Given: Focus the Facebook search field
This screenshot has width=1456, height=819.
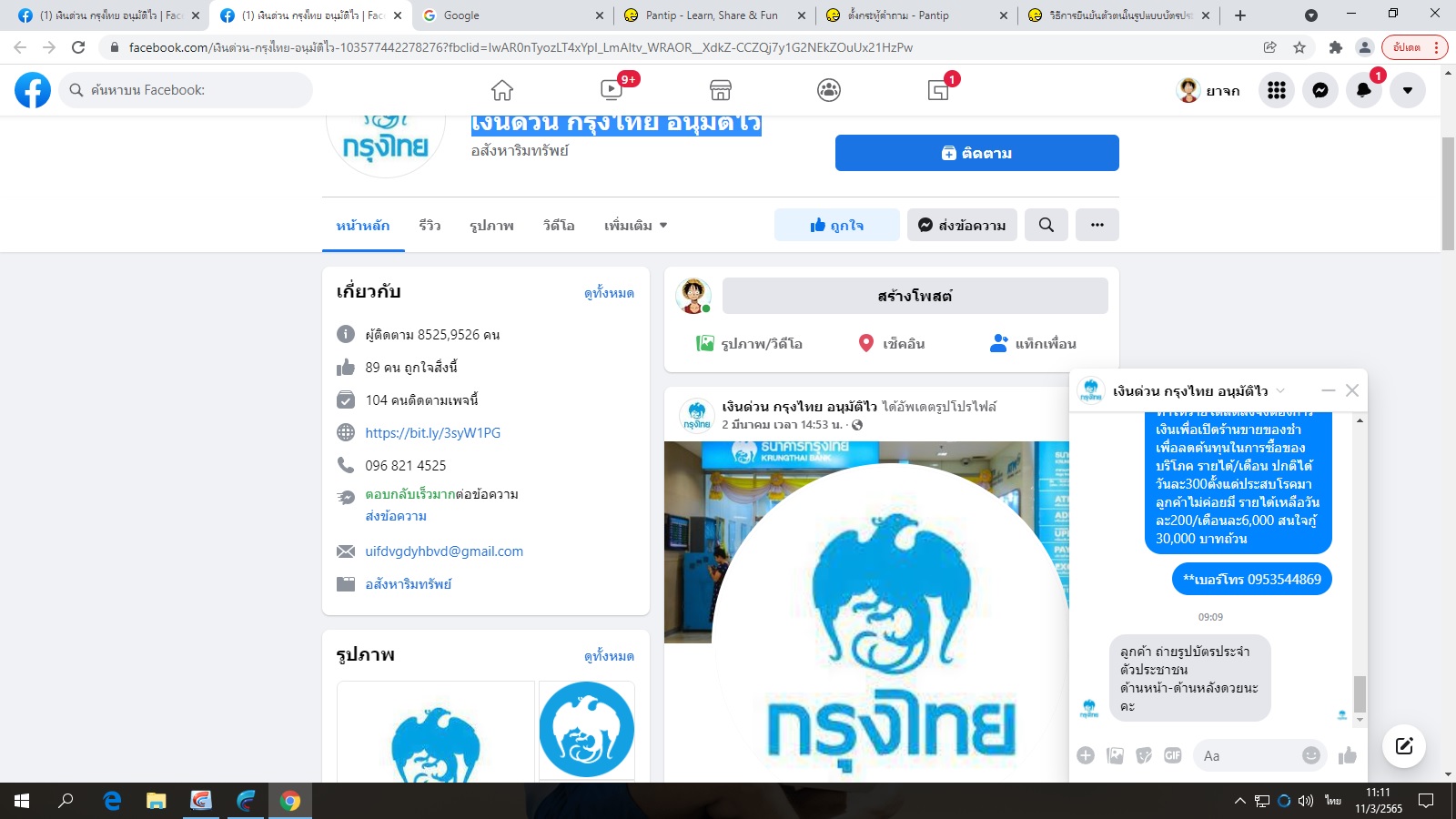Looking at the screenshot, I should tap(186, 90).
